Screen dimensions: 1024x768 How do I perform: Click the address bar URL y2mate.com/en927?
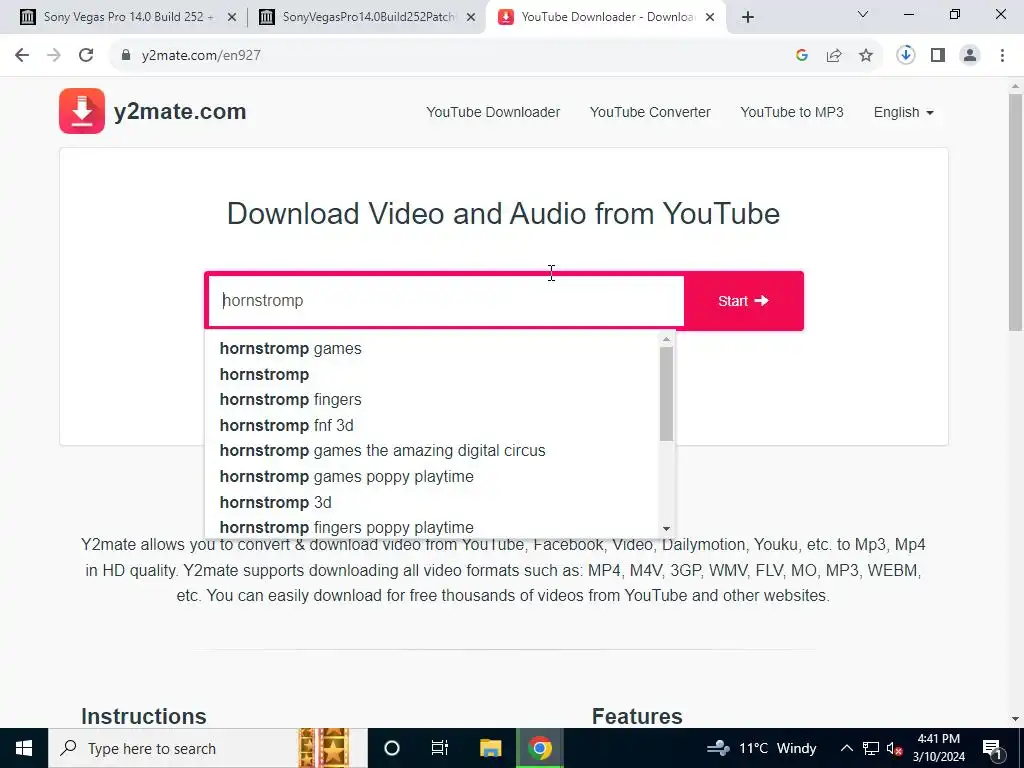pyautogui.click(x=201, y=56)
